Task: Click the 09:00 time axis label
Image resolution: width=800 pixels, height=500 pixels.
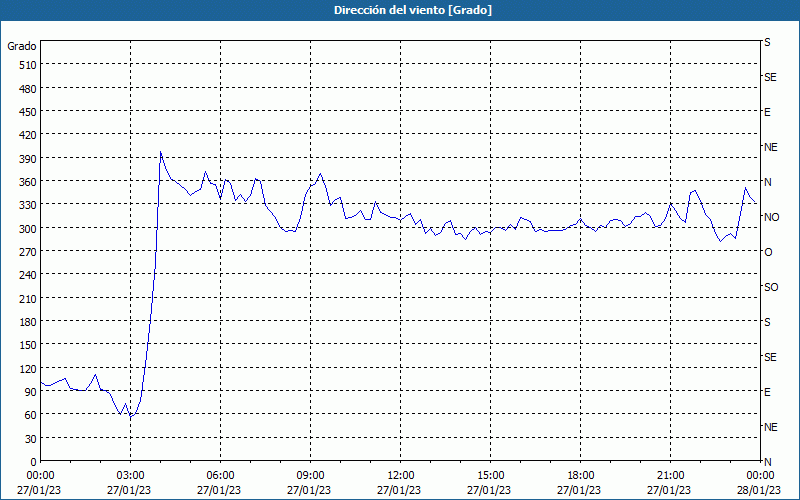Action: pyautogui.click(x=311, y=476)
